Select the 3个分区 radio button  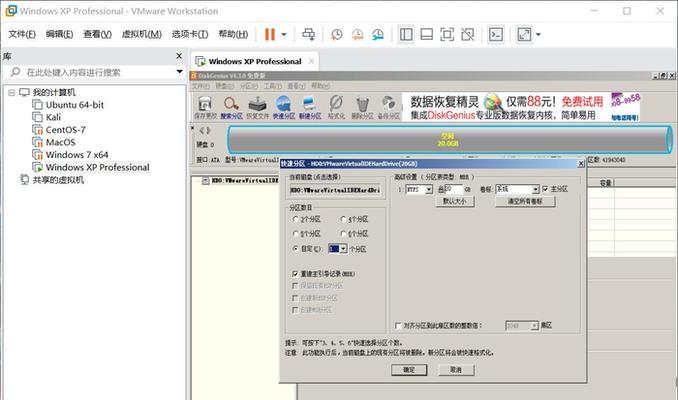coord(296,219)
